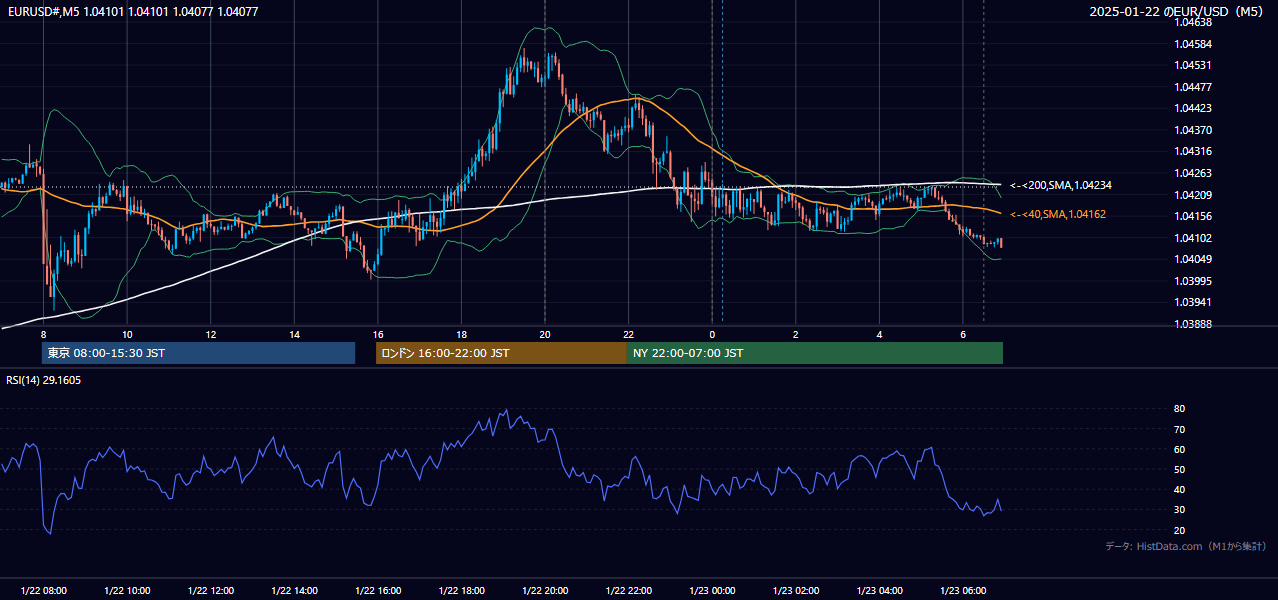Click the 1.04477 price axis label
The image size is (1278, 600).
point(1193,87)
